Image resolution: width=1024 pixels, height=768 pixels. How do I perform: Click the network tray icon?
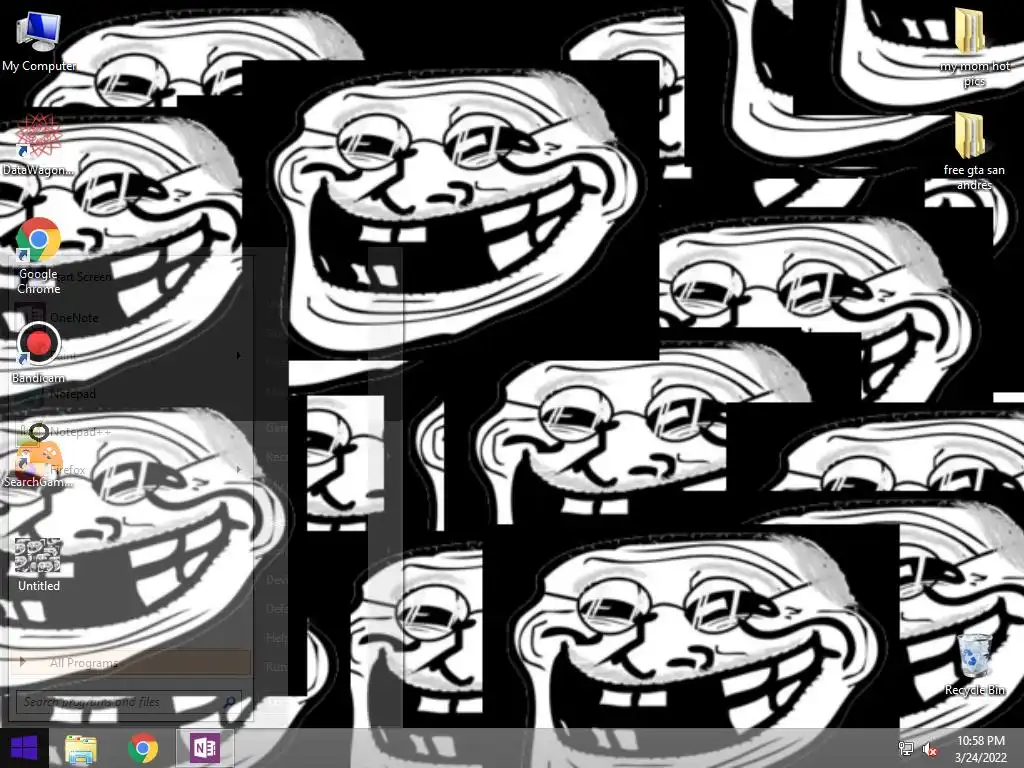(x=906, y=748)
